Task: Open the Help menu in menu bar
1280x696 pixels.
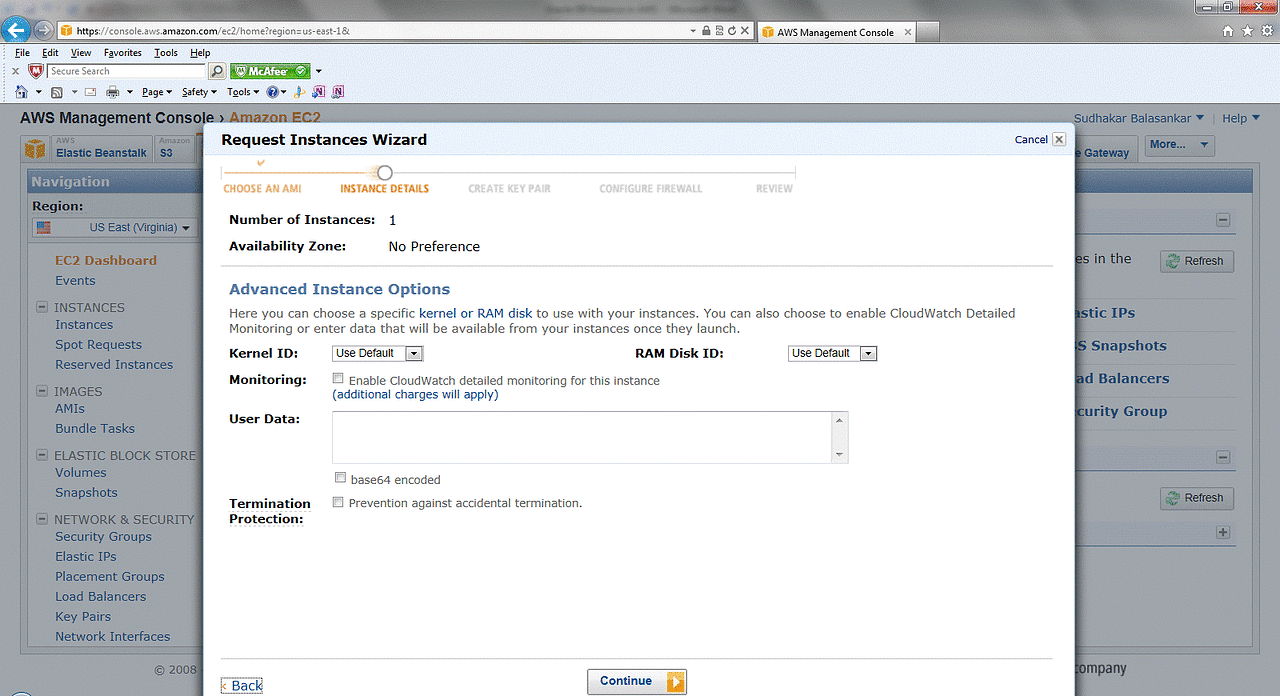Action: coord(200,53)
